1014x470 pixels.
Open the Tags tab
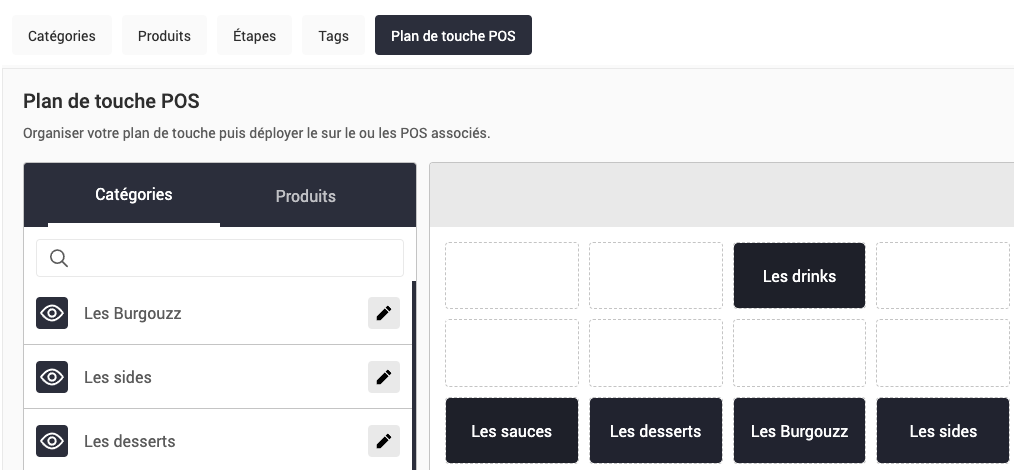[x=333, y=36]
